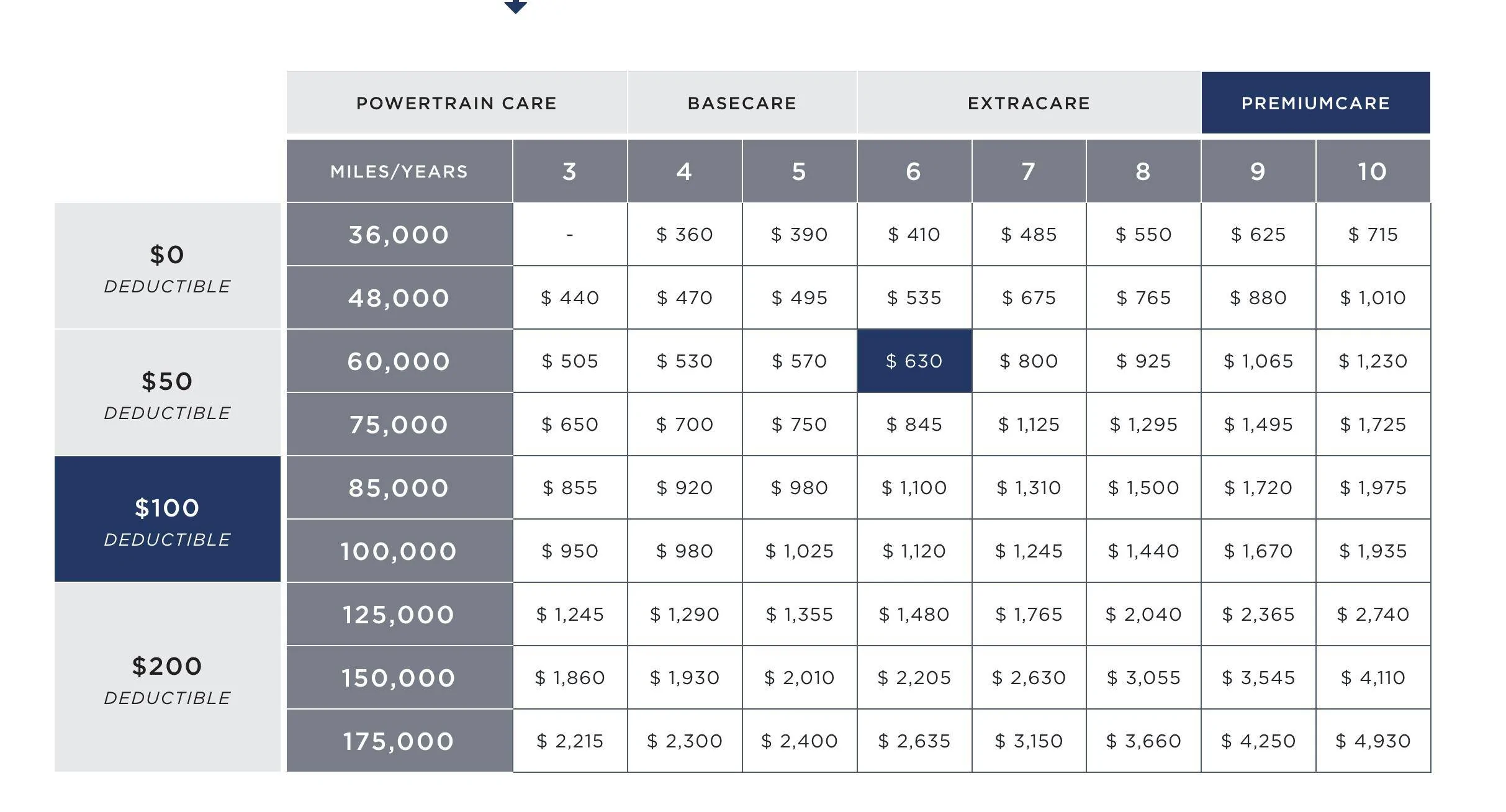This screenshot has height=812, width=1506.
Task: Click the 175,000 miles row header
Action: coord(399,741)
